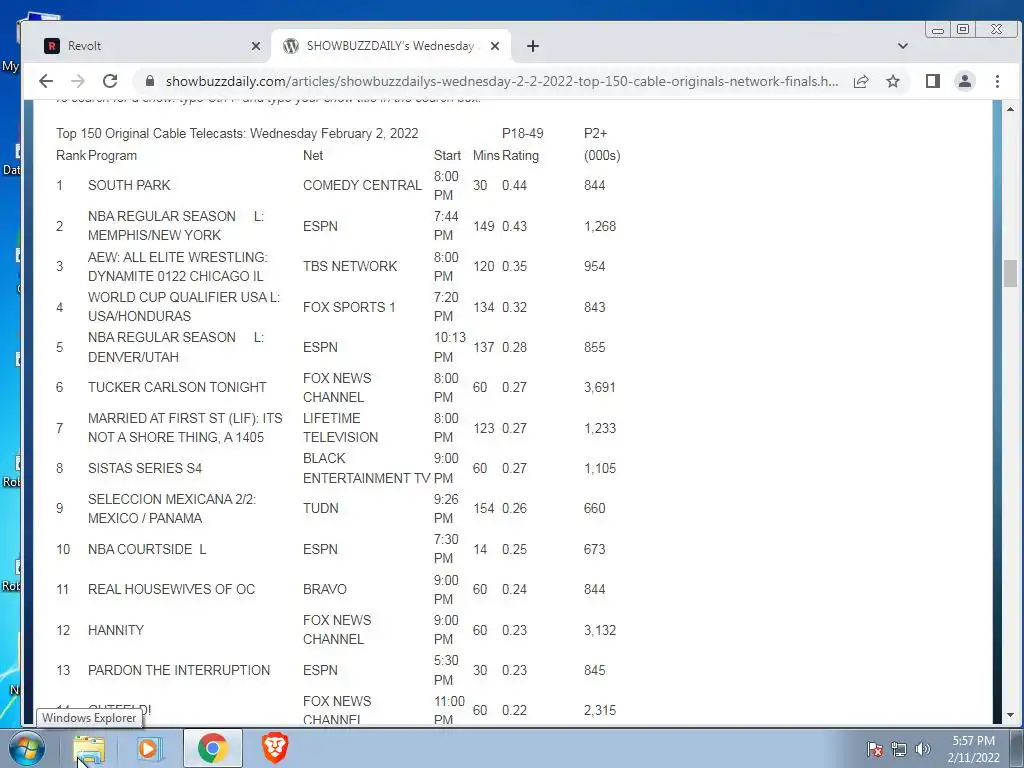Open the Windows Start menu
The height and width of the screenshot is (768, 1024).
(x=26, y=748)
